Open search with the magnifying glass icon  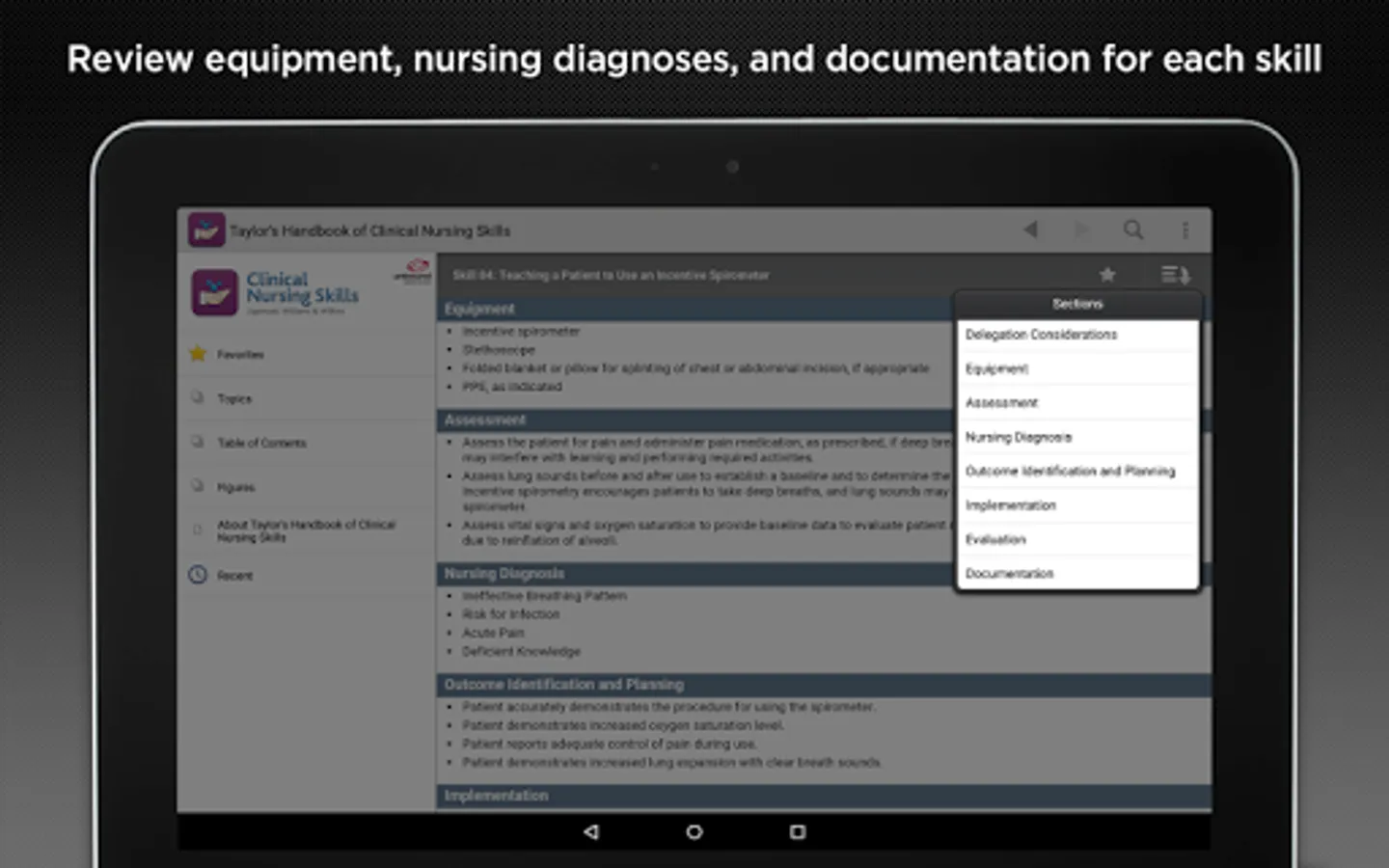[x=1133, y=230]
